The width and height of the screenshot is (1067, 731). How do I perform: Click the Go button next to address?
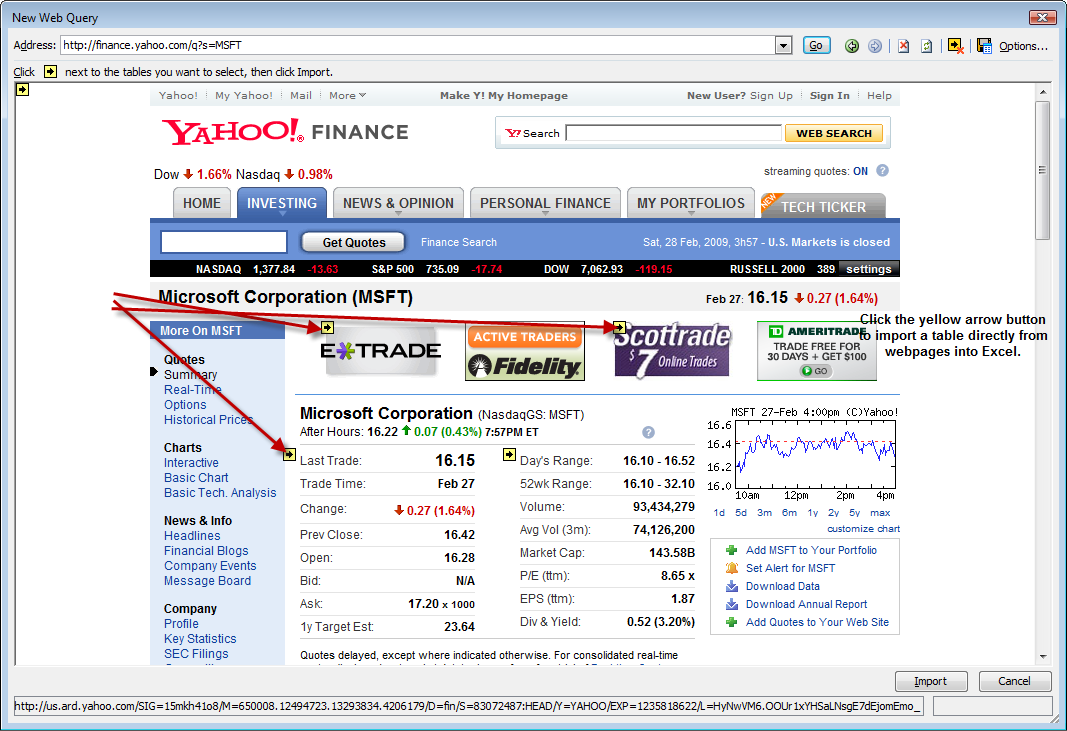click(x=816, y=45)
